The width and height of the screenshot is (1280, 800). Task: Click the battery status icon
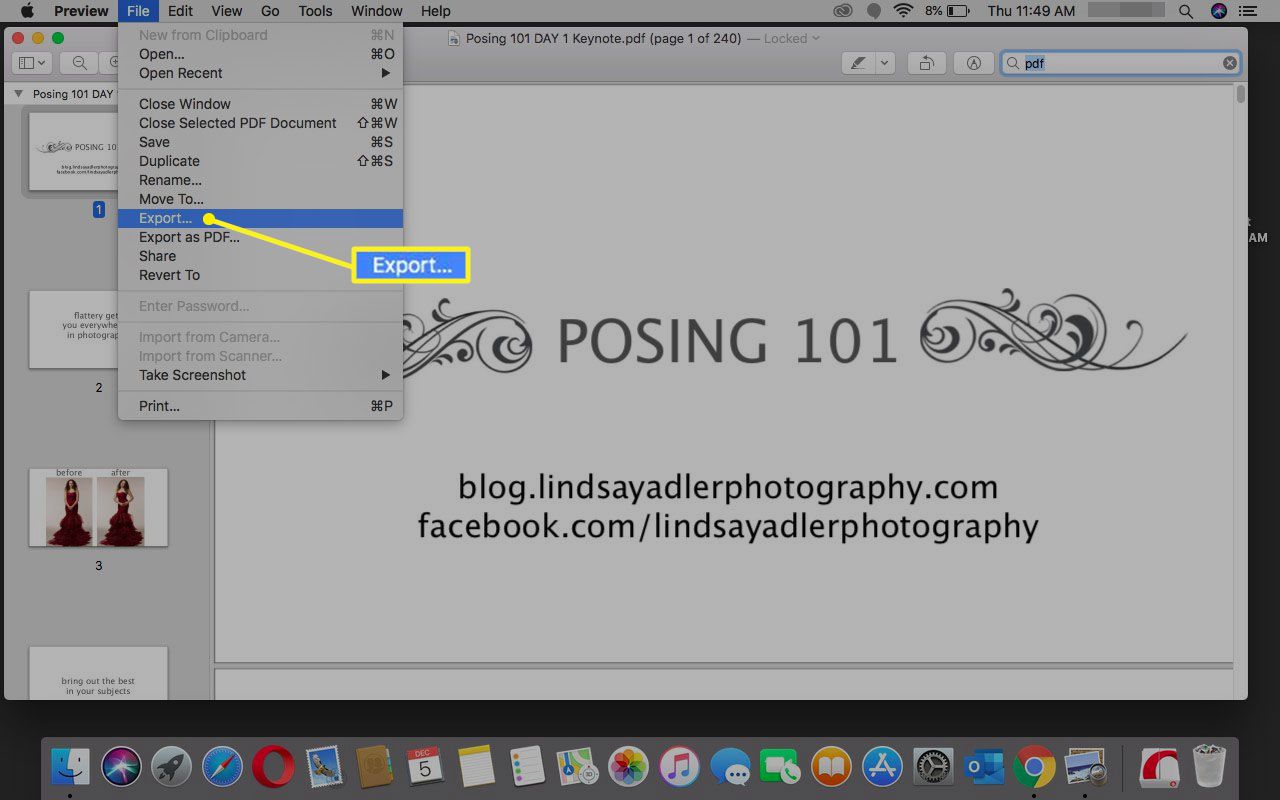point(958,11)
